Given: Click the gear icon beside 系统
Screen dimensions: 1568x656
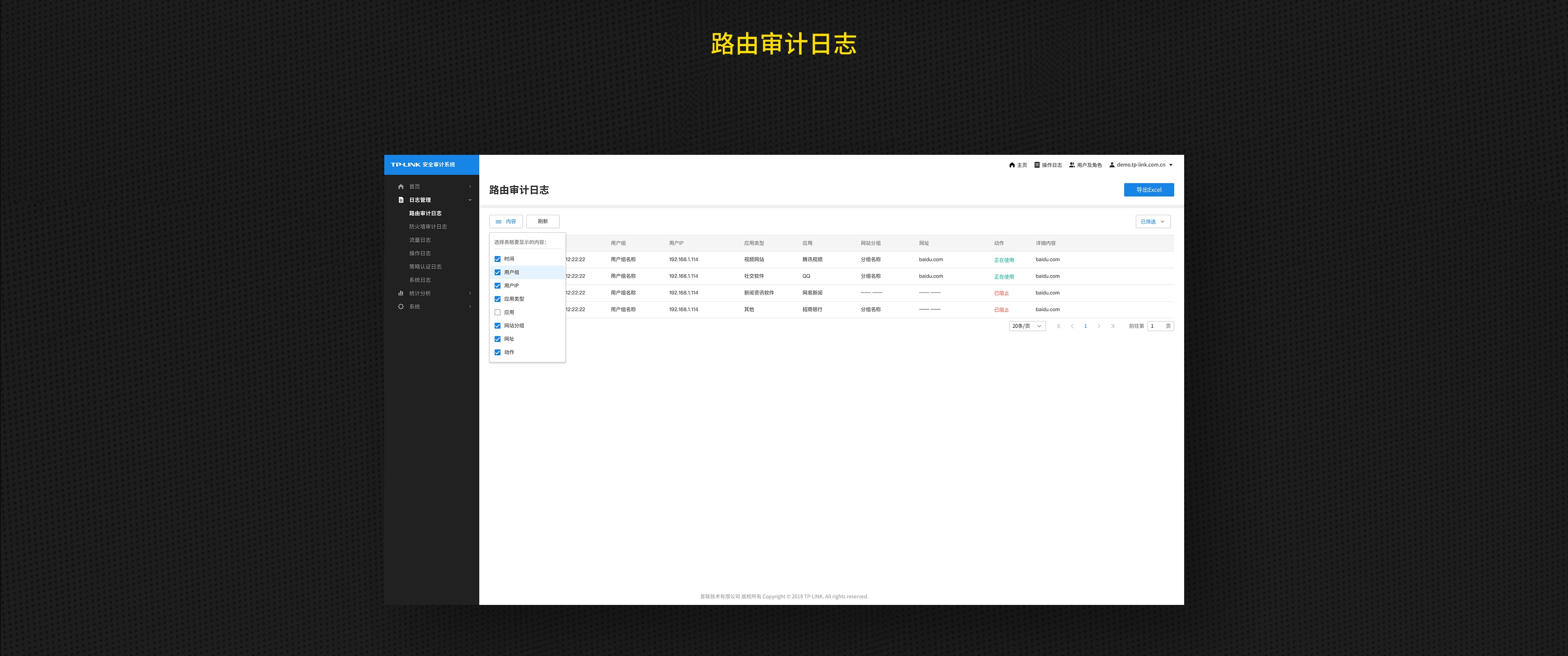Looking at the screenshot, I should 401,306.
